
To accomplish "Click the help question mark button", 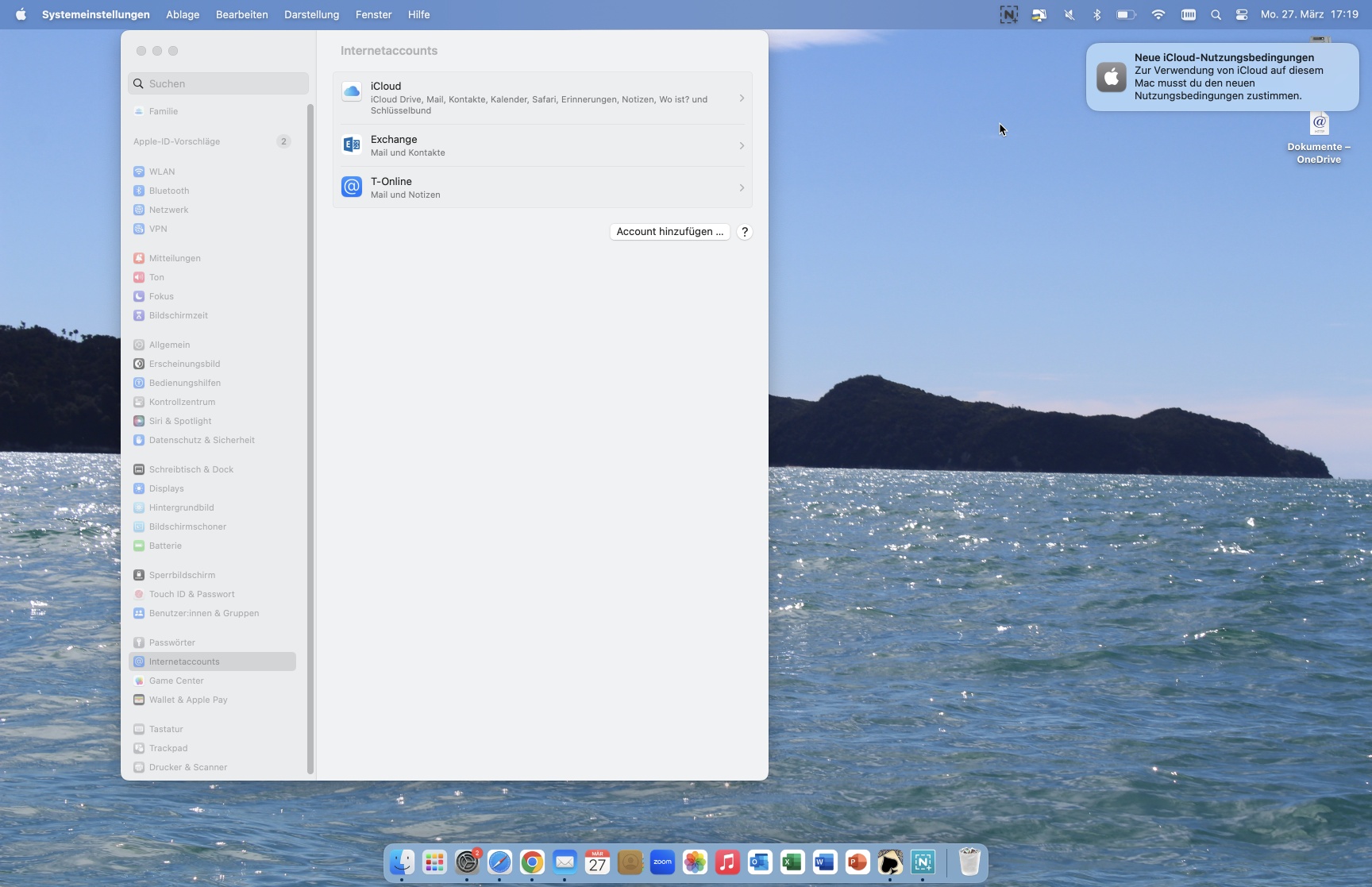I will pos(744,232).
